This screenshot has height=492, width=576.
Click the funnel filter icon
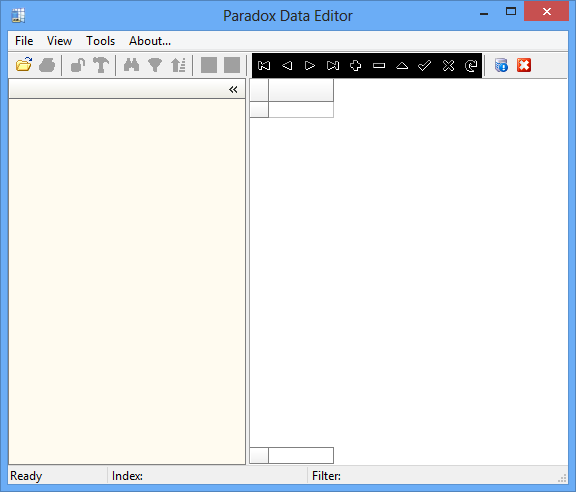(x=155, y=65)
